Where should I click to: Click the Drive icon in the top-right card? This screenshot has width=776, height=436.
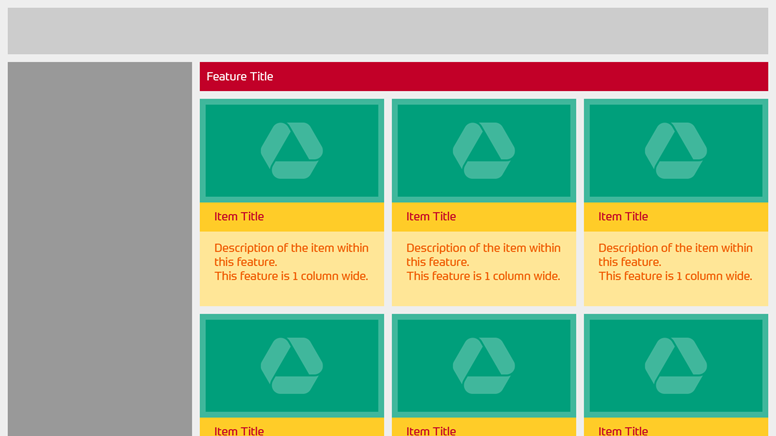676,151
